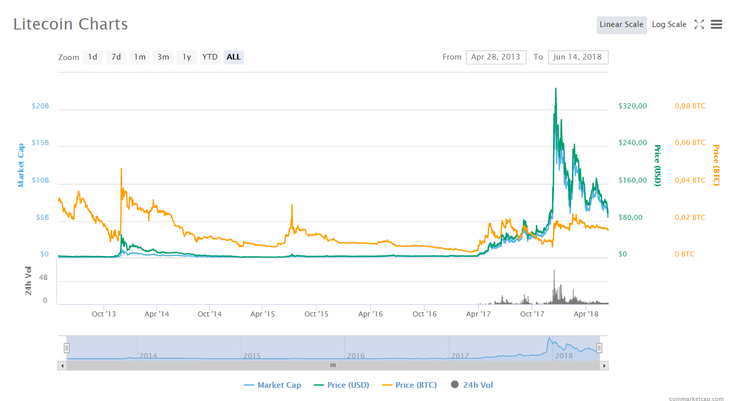Set zoom to 1y
This screenshot has width=750, height=401.
pos(186,57)
